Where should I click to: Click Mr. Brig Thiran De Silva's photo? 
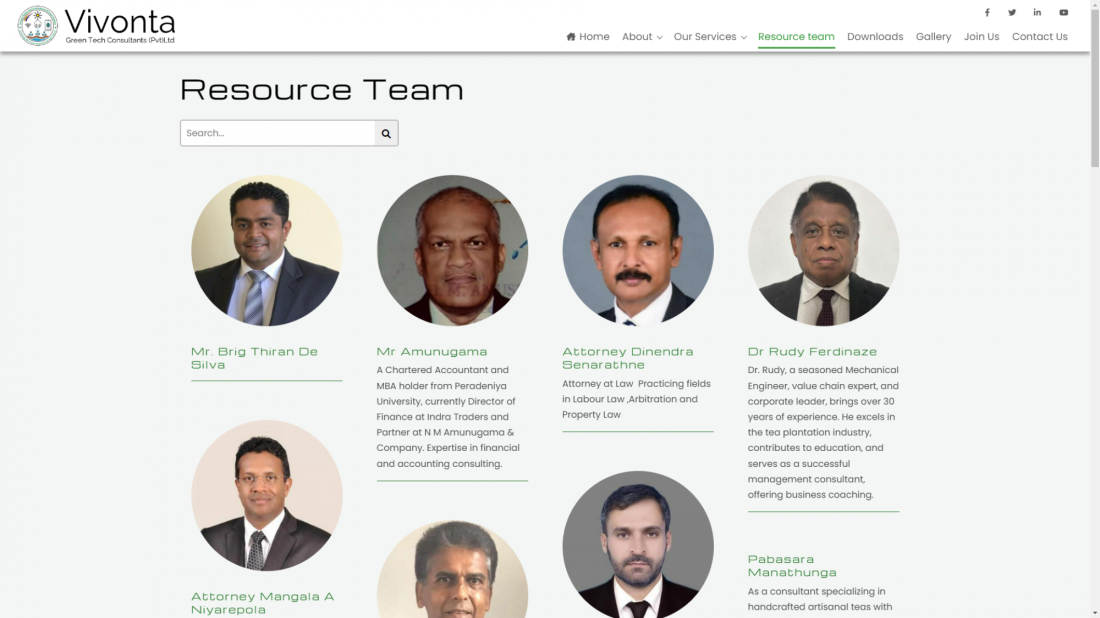pos(267,250)
